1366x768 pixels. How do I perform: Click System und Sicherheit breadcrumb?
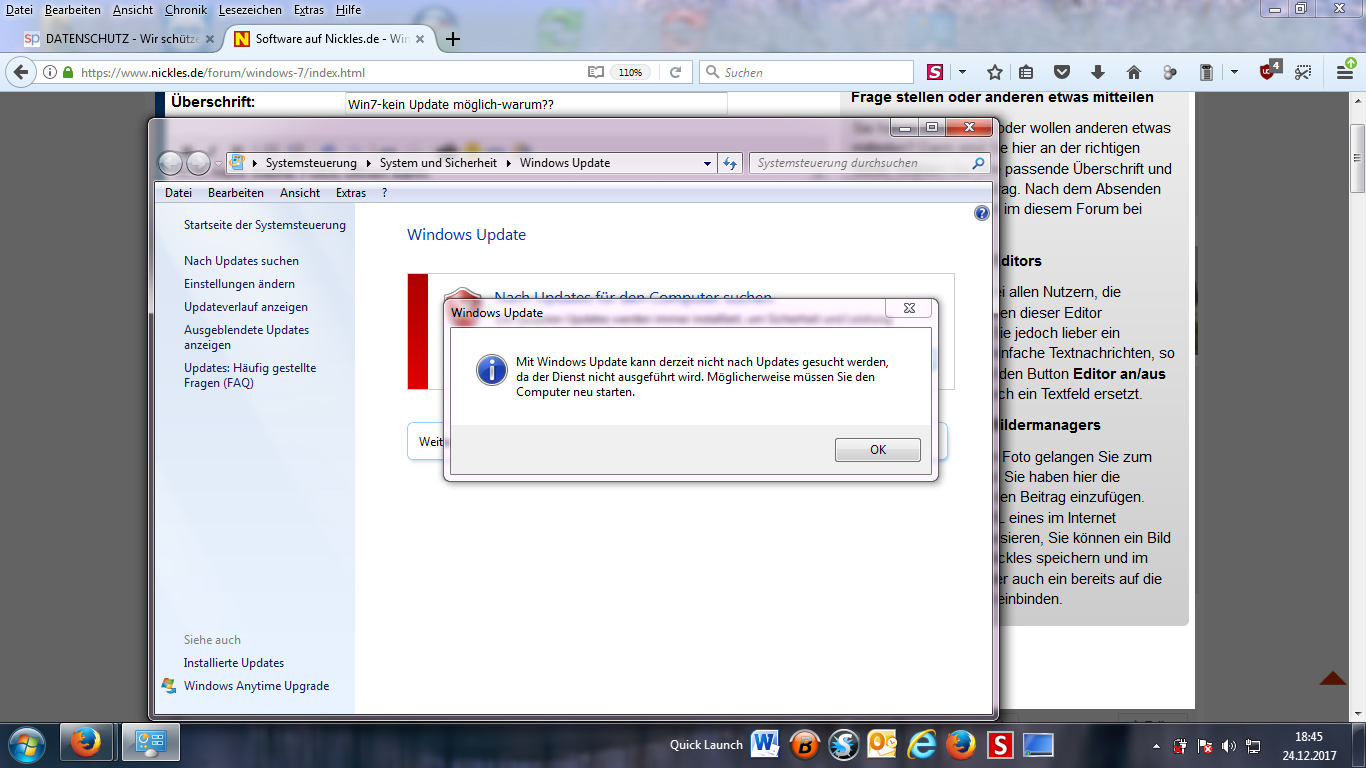[438, 163]
